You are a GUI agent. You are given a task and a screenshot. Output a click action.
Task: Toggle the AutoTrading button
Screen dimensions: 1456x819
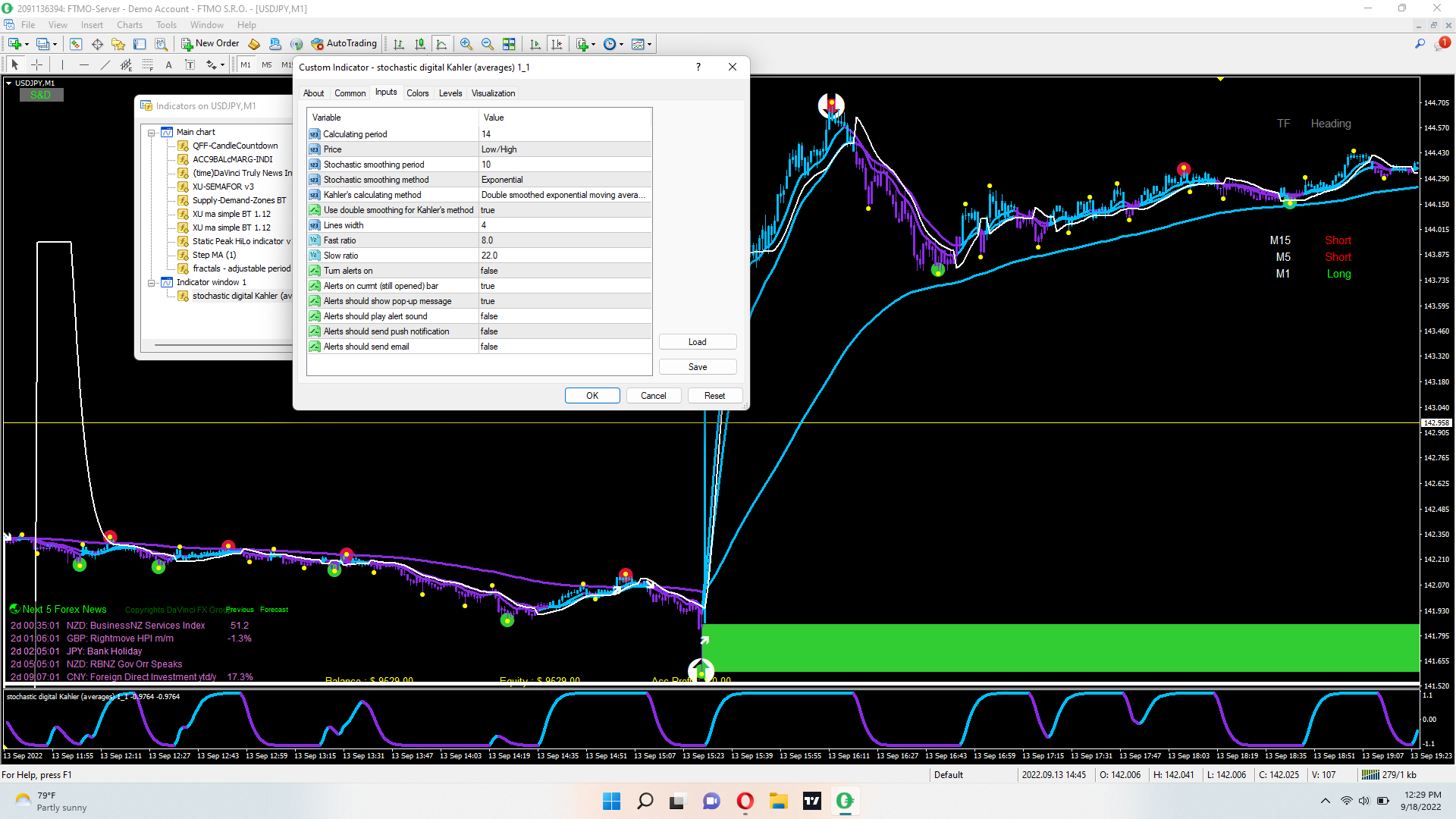(x=344, y=44)
